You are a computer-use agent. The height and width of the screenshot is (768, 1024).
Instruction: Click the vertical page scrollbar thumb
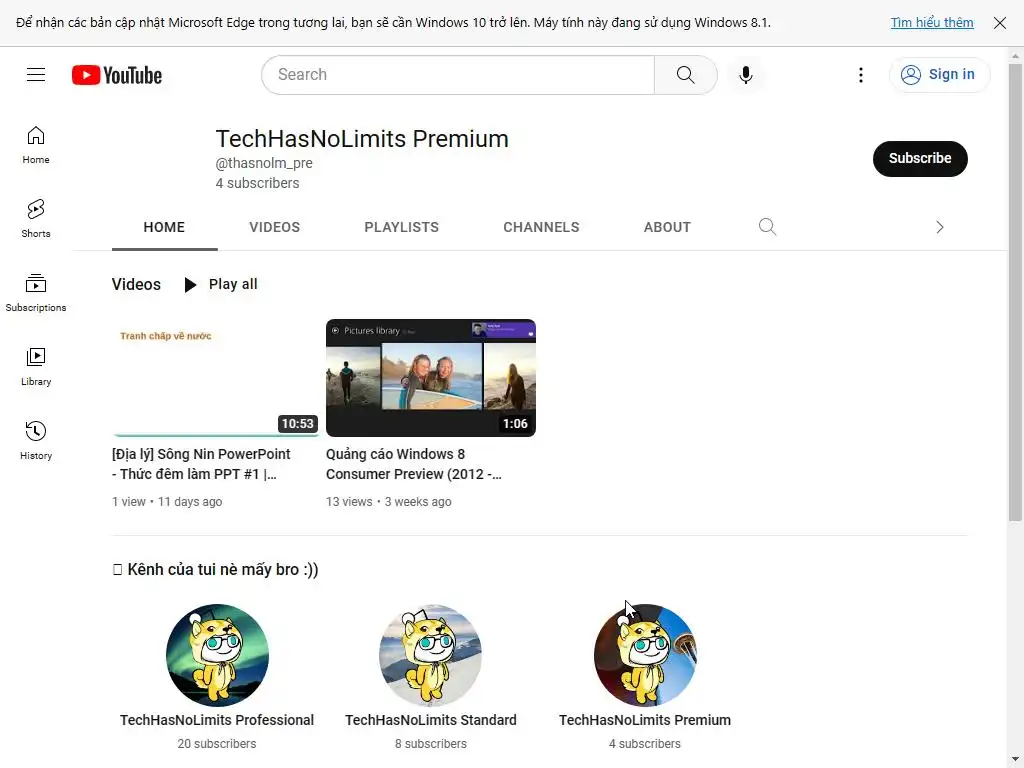(1015, 292)
